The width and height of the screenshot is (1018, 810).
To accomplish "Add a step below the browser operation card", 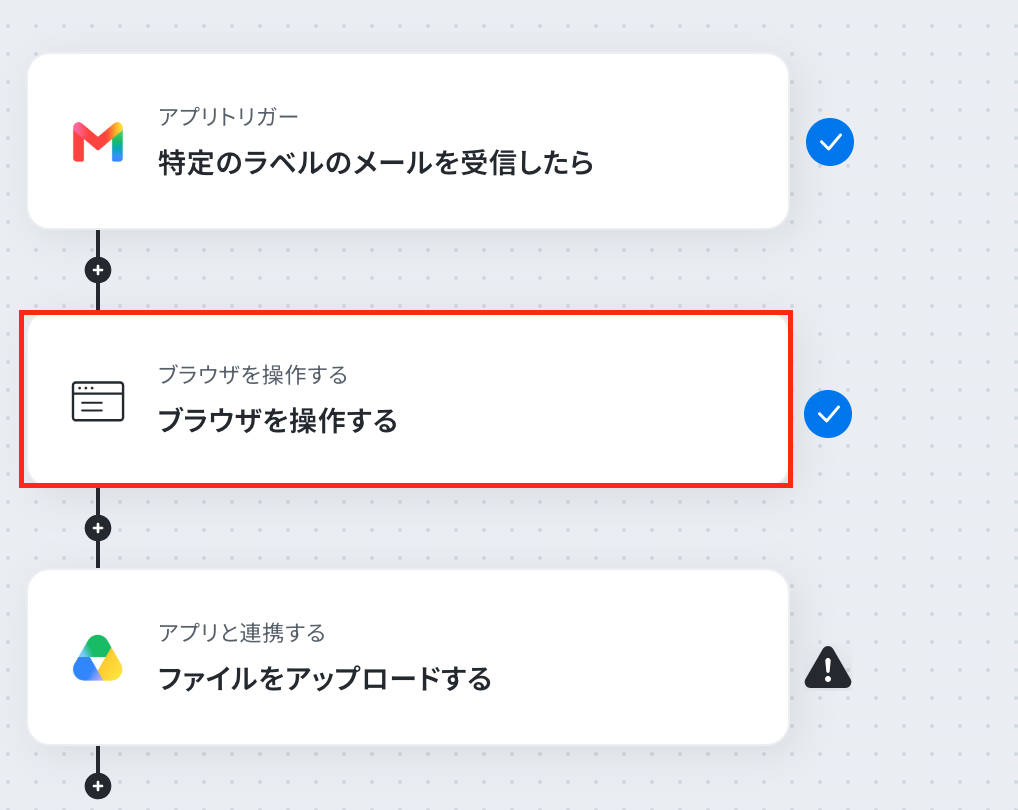I will 98,528.
